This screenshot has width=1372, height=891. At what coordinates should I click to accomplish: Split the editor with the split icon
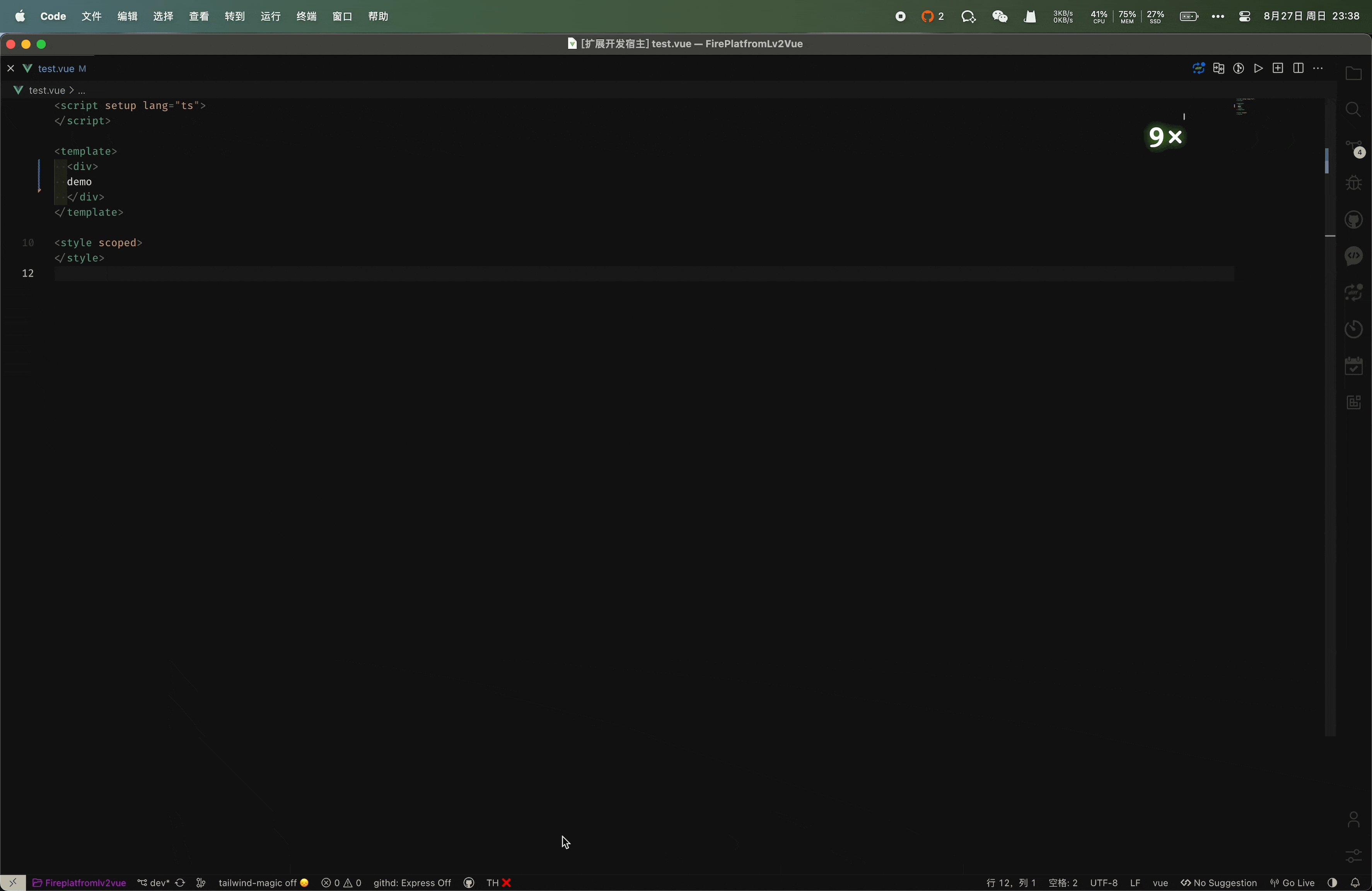click(1298, 68)
